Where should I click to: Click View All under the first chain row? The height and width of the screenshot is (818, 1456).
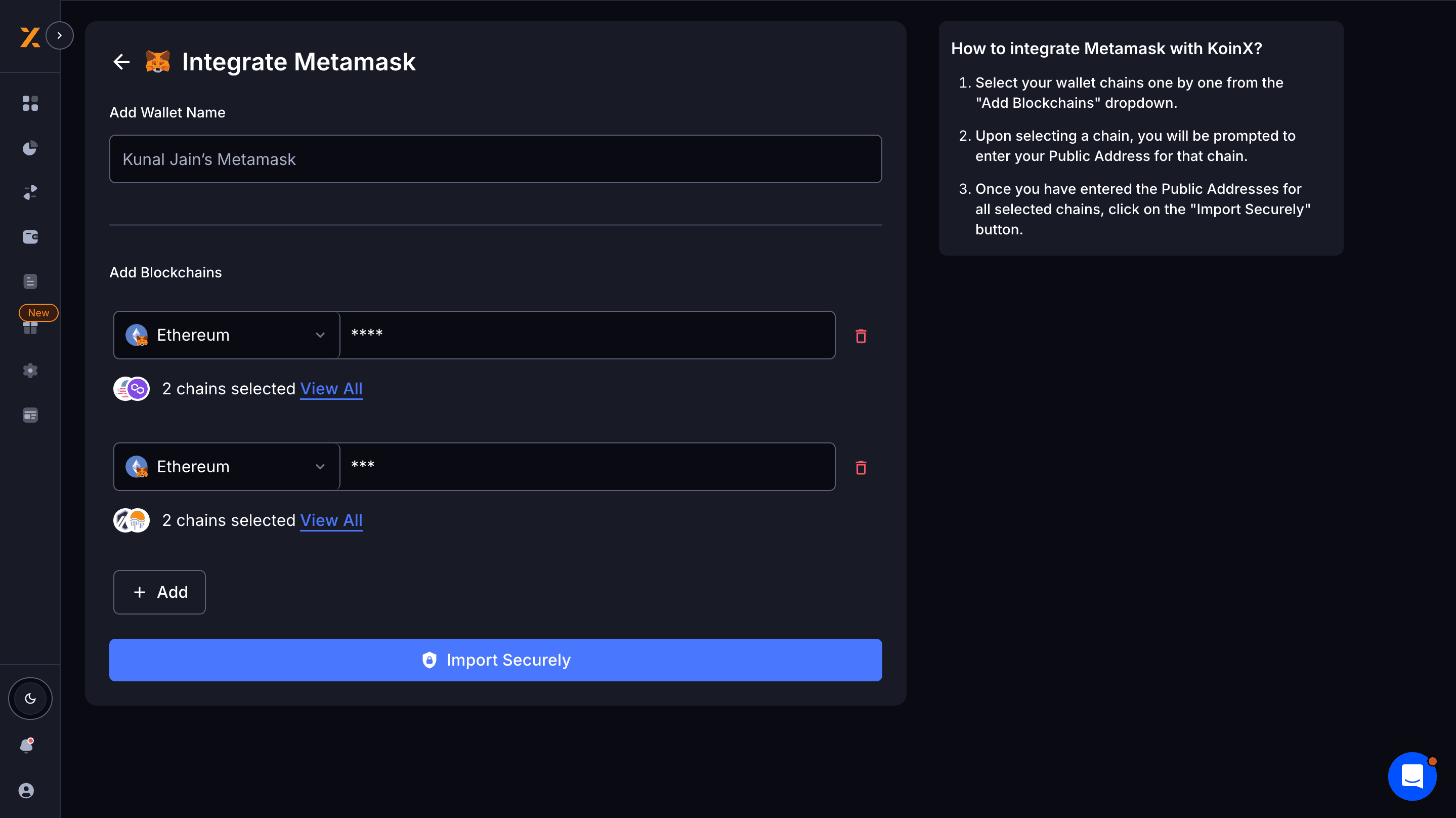pos(331,389)
